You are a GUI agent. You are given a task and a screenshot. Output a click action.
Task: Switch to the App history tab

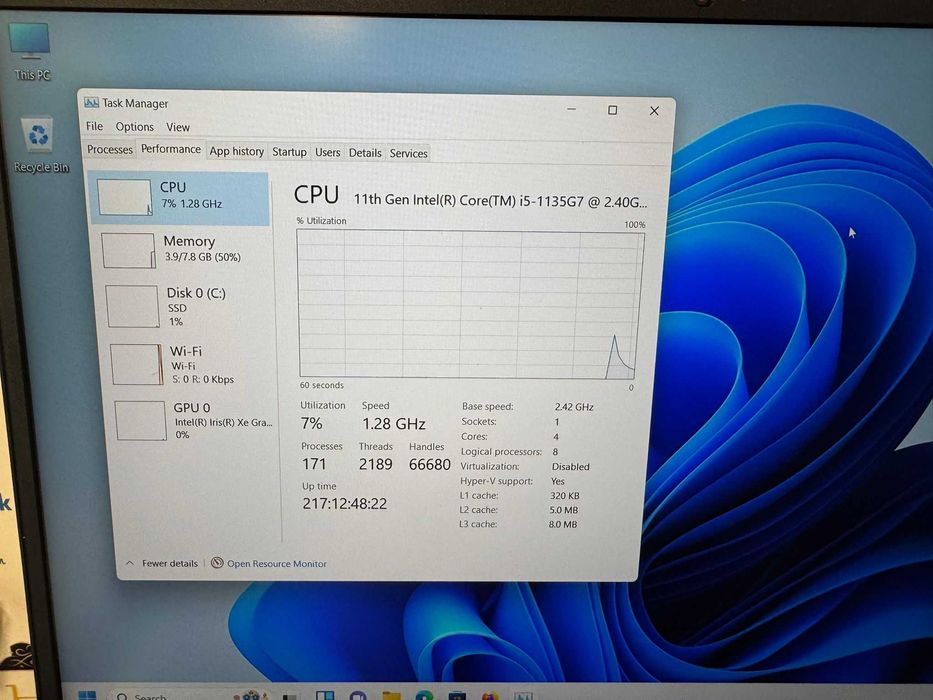236,151
